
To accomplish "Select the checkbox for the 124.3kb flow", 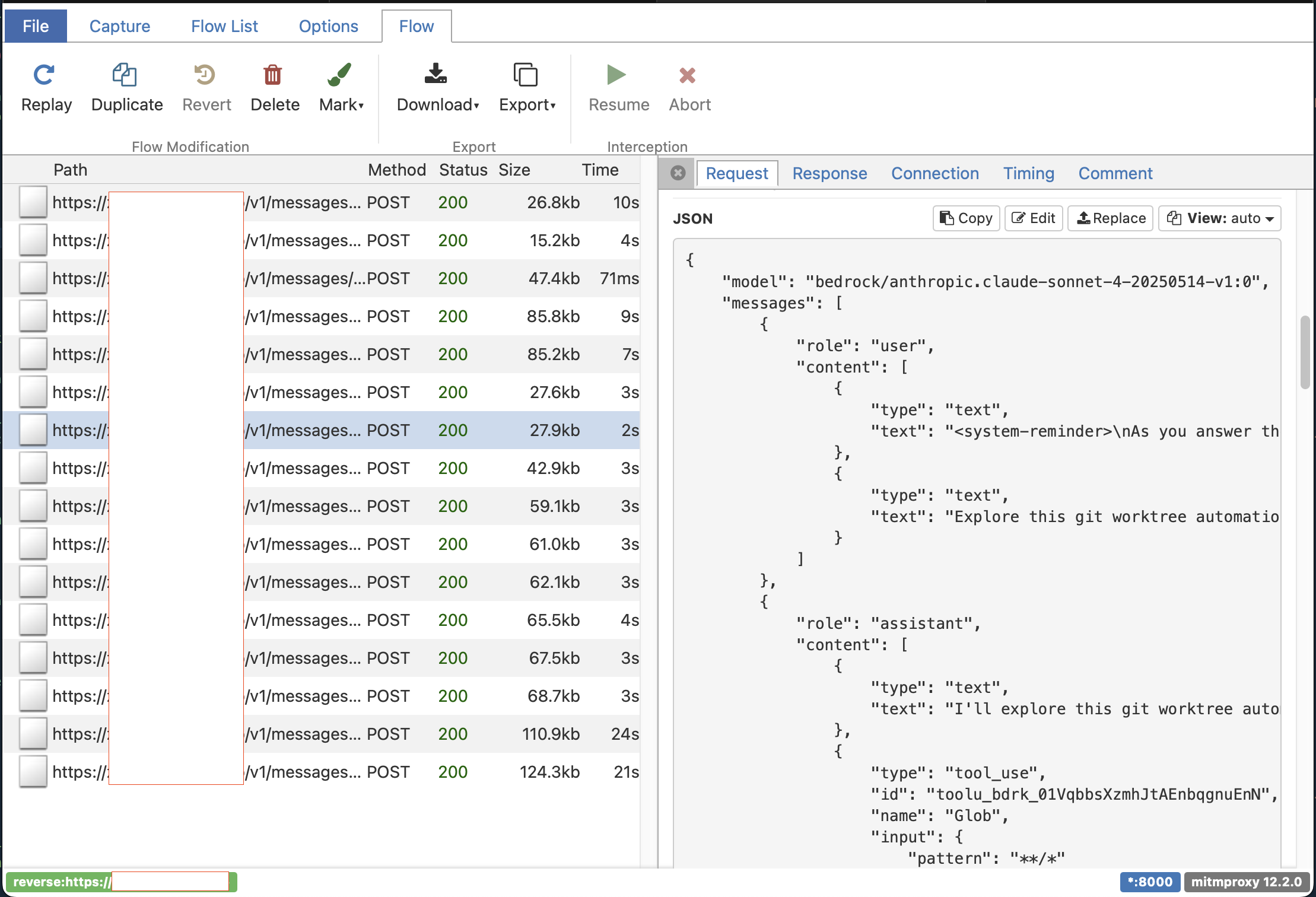I will (33, 772).
